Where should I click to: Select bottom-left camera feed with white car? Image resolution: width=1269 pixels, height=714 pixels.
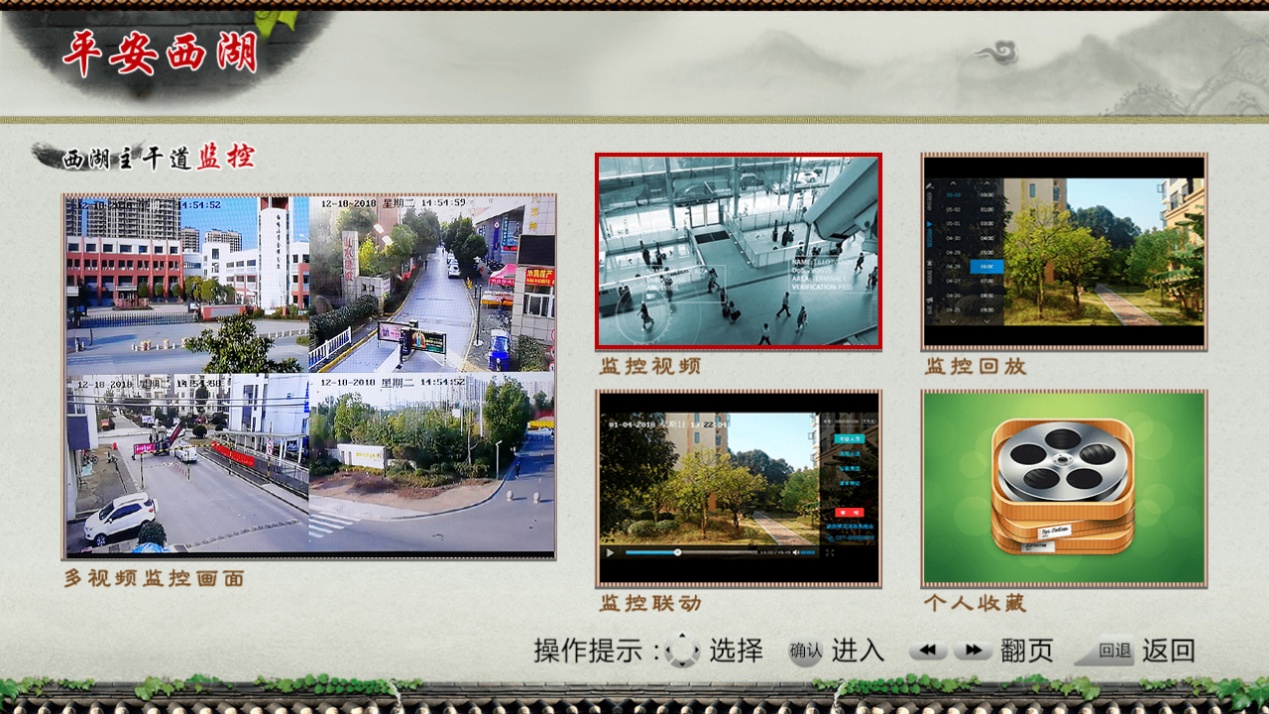(x=187, y=462)
